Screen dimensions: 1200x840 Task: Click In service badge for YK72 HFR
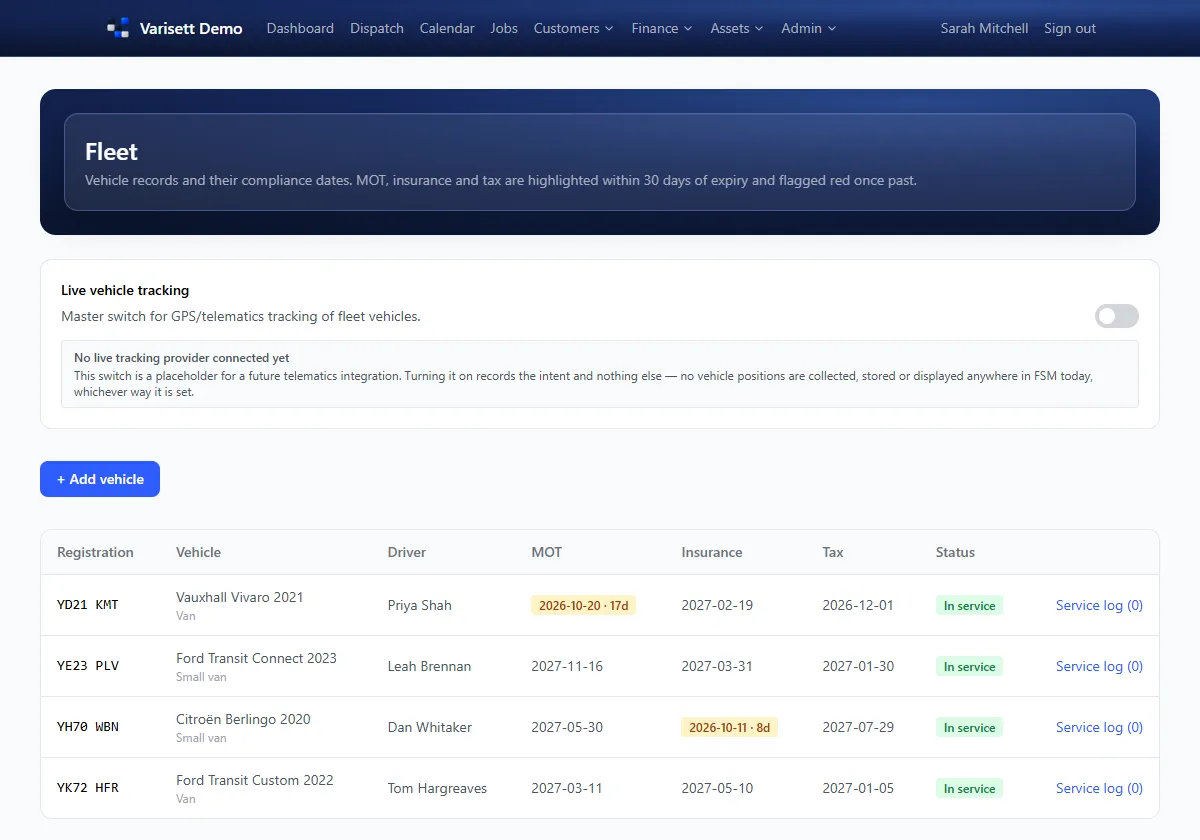tap(969, 788)
